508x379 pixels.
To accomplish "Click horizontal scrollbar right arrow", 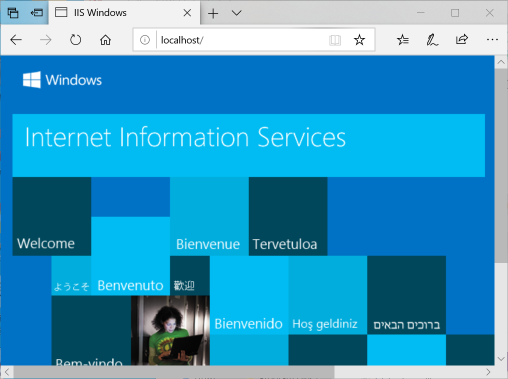I will [488, 372].
